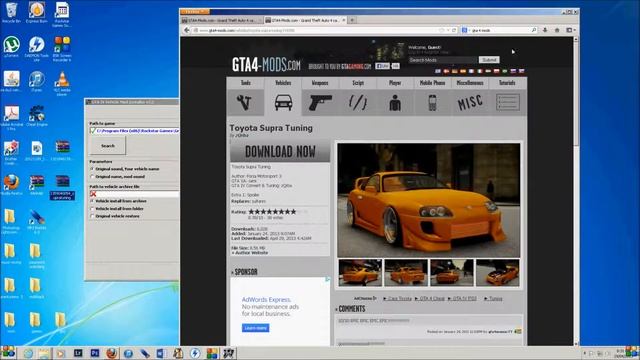
Task: Click Learn more in the AdWords ad
Action: (256, 328)
